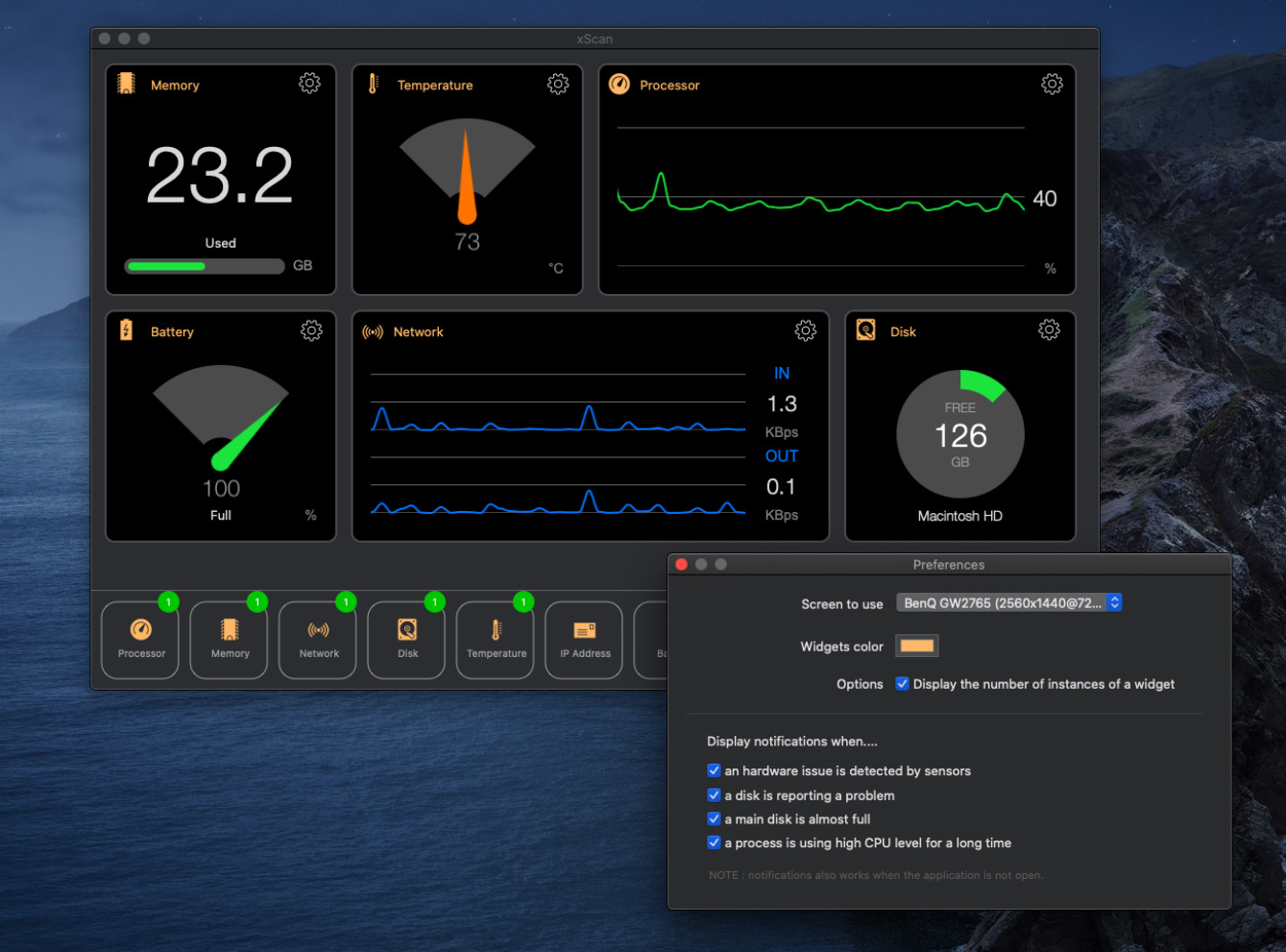Click the Temperature widget button in tray

(496, 639)
